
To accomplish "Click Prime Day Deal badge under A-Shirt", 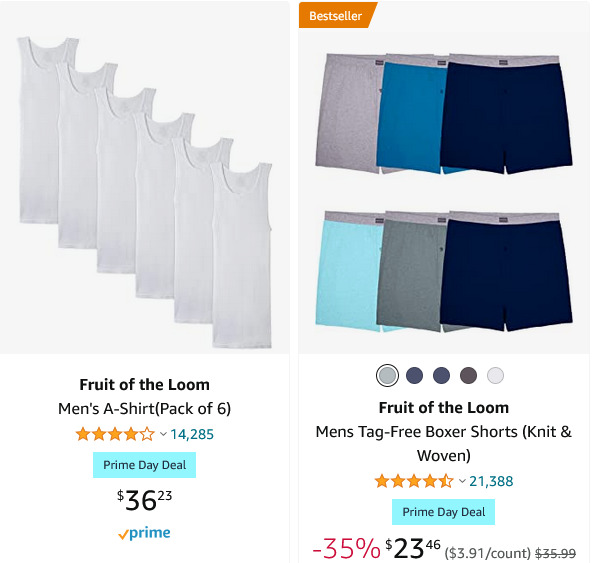I will tap(144, 465).
